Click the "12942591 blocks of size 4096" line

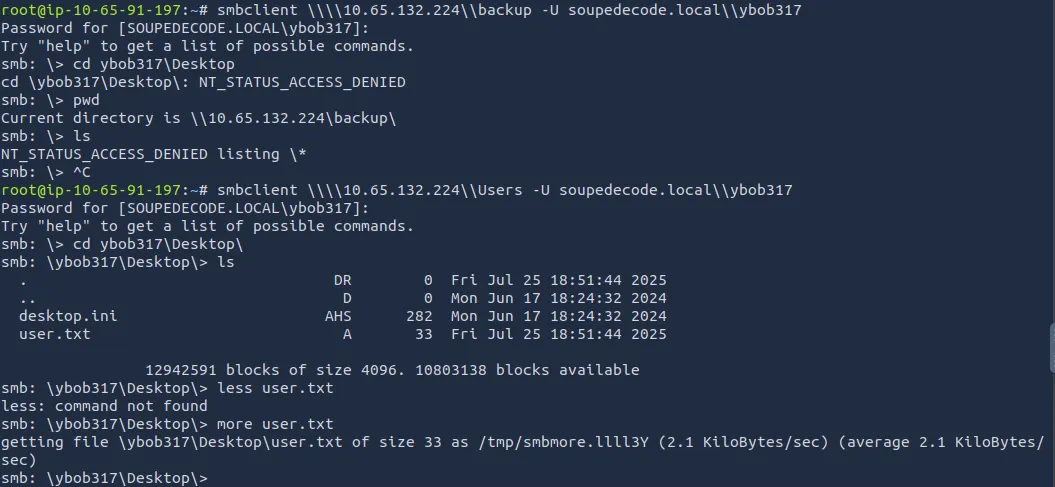(391, 370)
